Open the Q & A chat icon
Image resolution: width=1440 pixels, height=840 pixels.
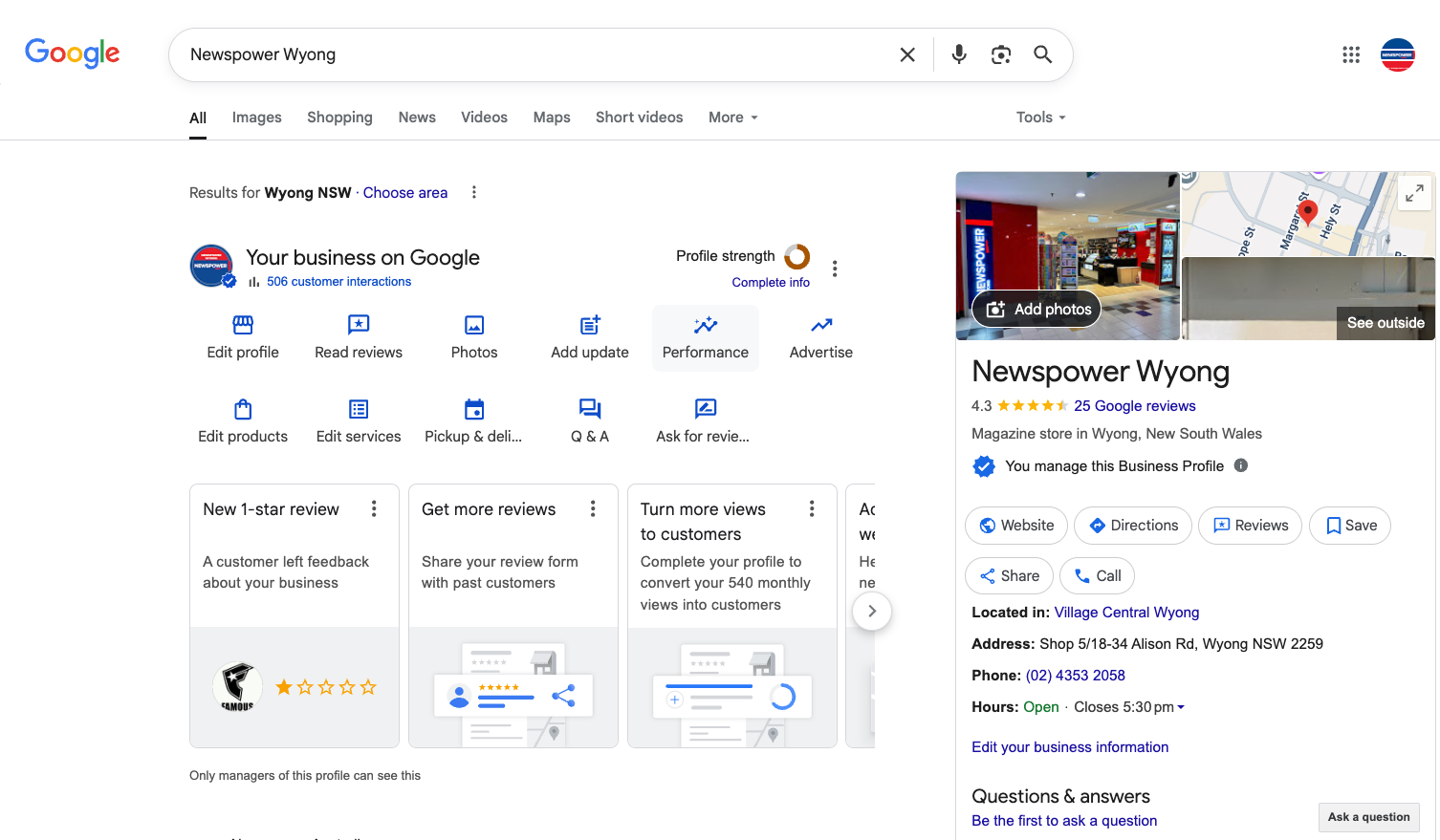click(590, 409)
